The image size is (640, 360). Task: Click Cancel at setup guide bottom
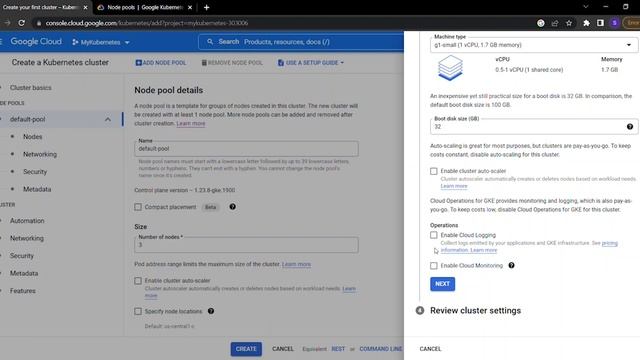(x=430, y=349)
